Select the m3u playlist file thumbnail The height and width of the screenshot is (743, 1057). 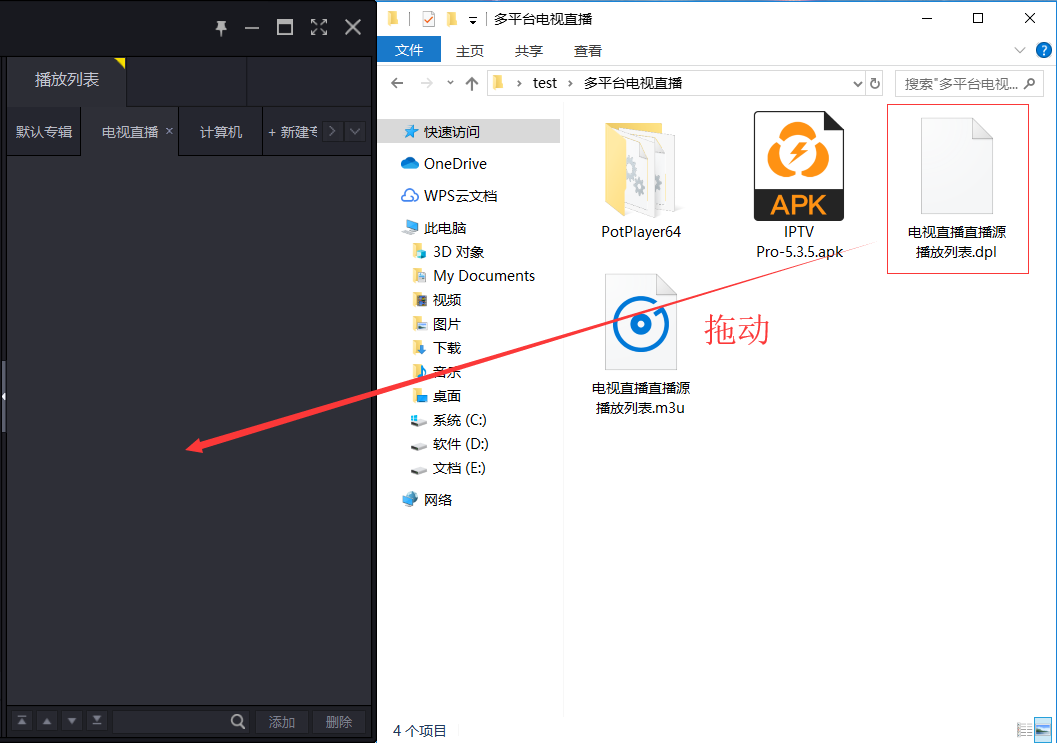tap(641, 321)
